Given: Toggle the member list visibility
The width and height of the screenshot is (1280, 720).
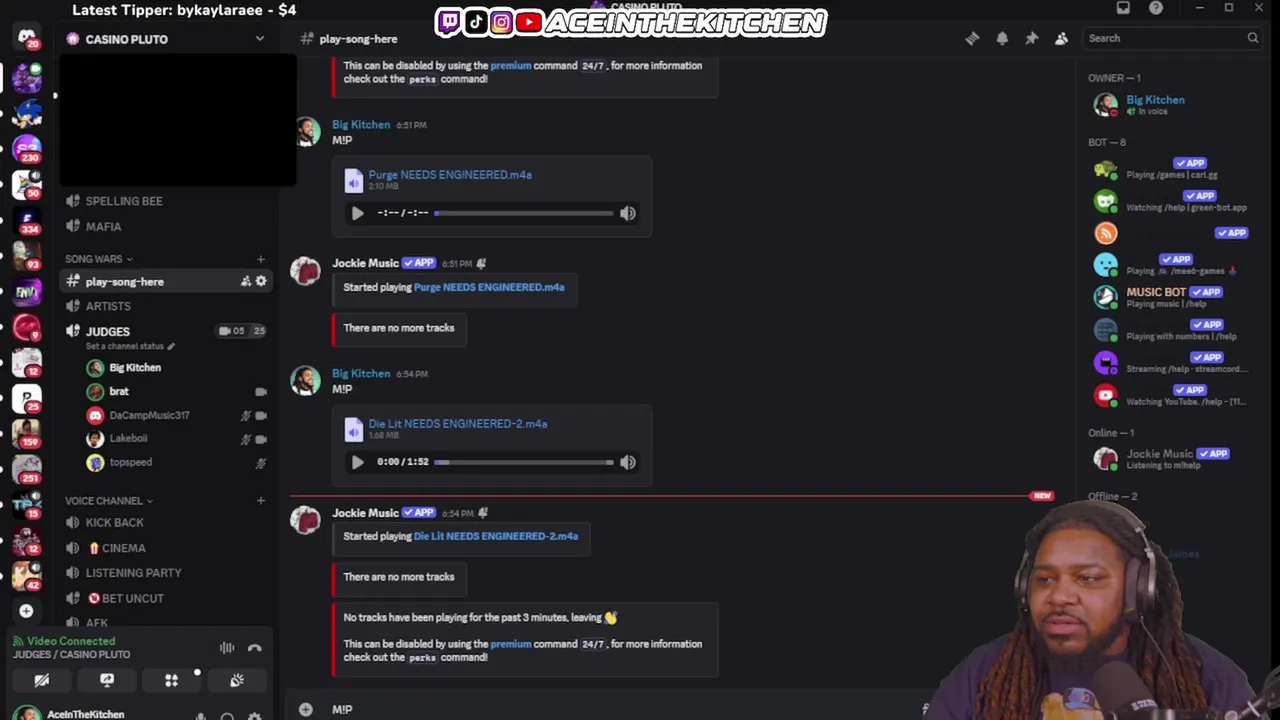Looking at the screenshot, I should pyautogui.click(x=1062, y=38).
